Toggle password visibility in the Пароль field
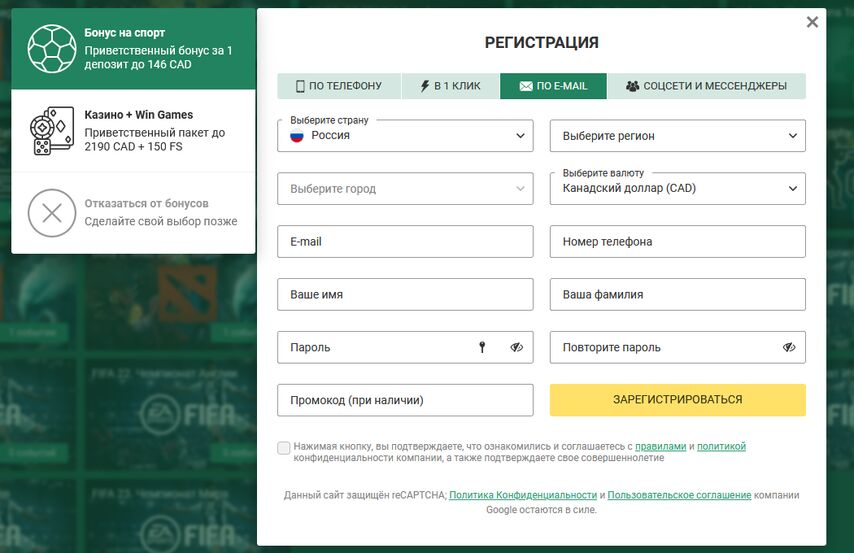Screen dimensions: 854x553 click(x=516, y=347)
